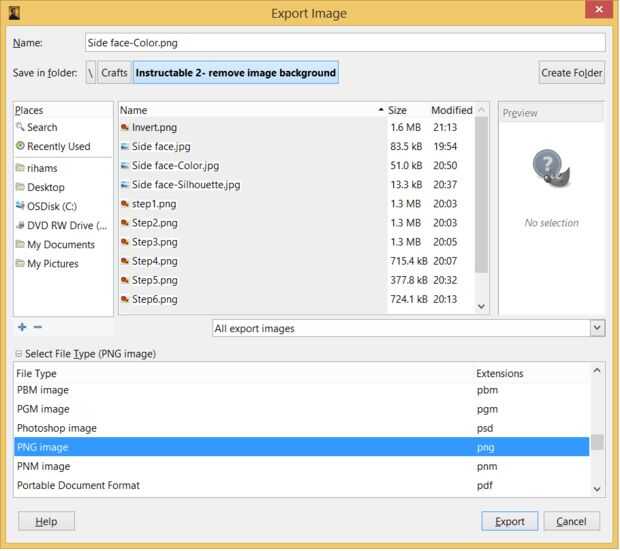Click the Step6.png file icon
The image size is (620, 551).
[x=125, y=299]
